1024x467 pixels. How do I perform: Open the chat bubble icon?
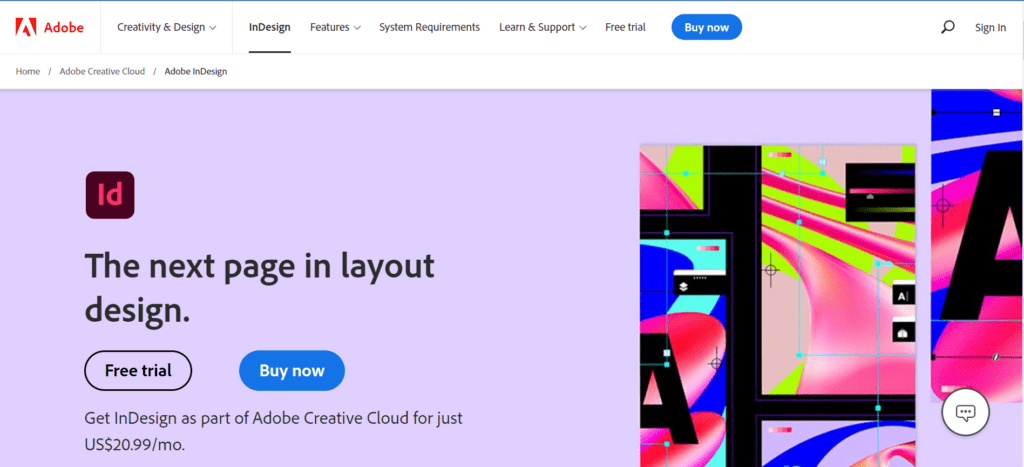click(965, 412)
